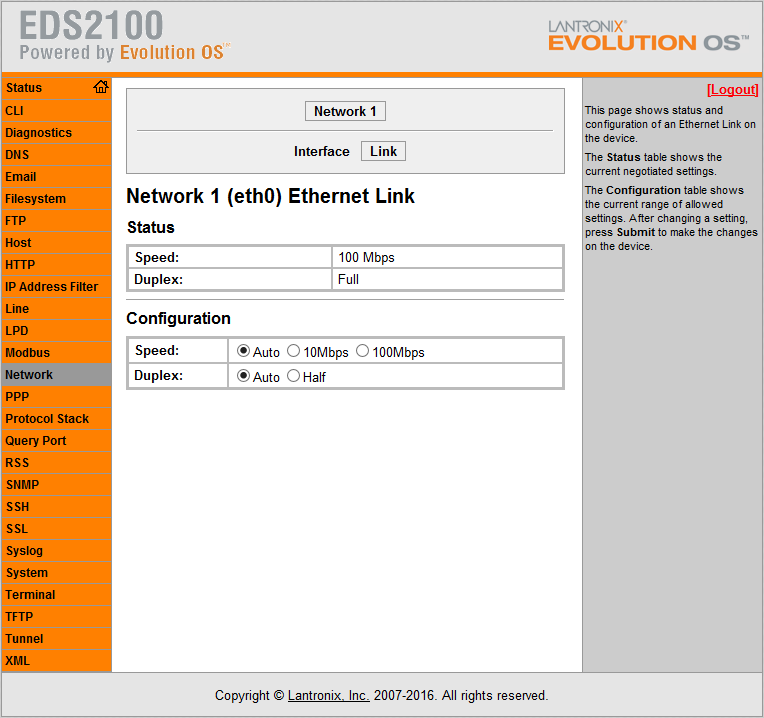Image resolution: width=764 pixels, height=718 pixels.
Task: Open RSS in the sidebar
Action: tap(57, 463)
